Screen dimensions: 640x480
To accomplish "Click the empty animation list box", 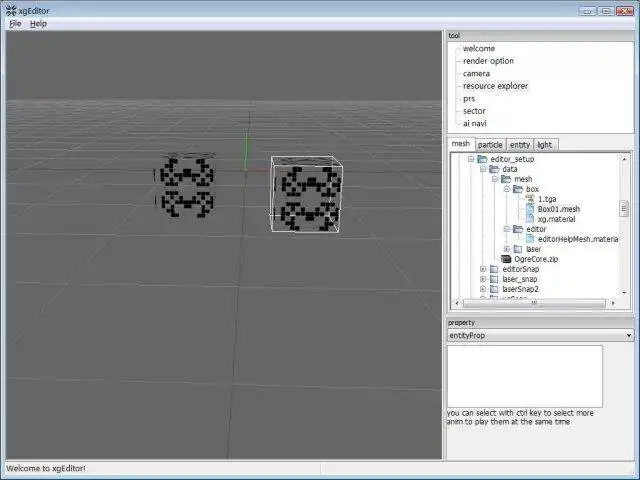I will [525, 376].
